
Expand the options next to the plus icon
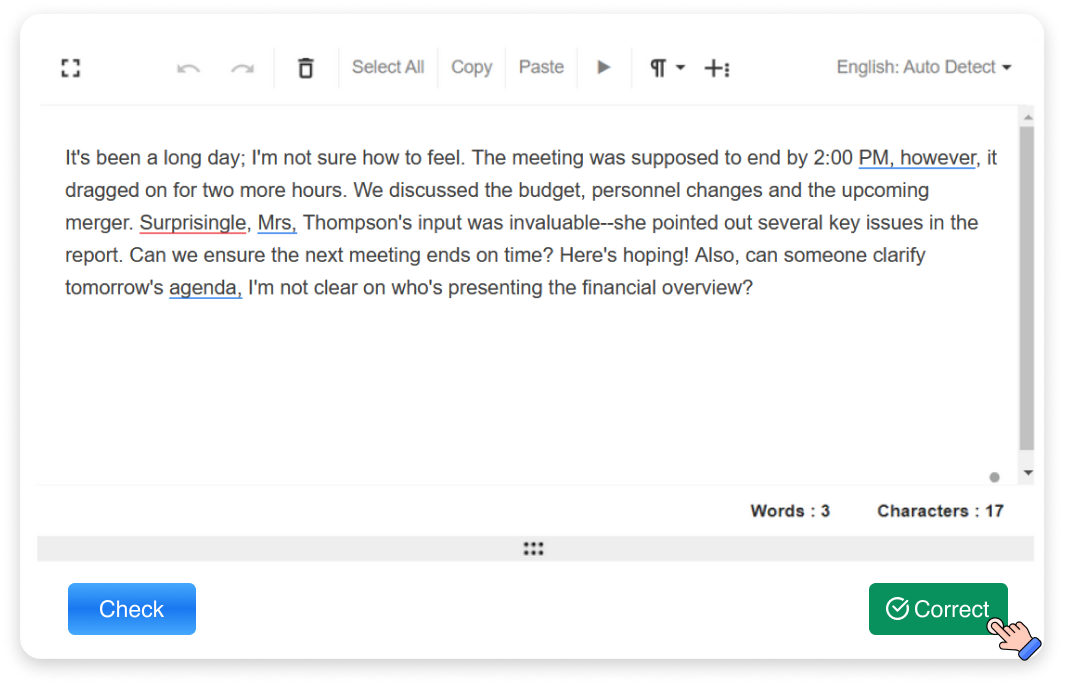[725, 70]
